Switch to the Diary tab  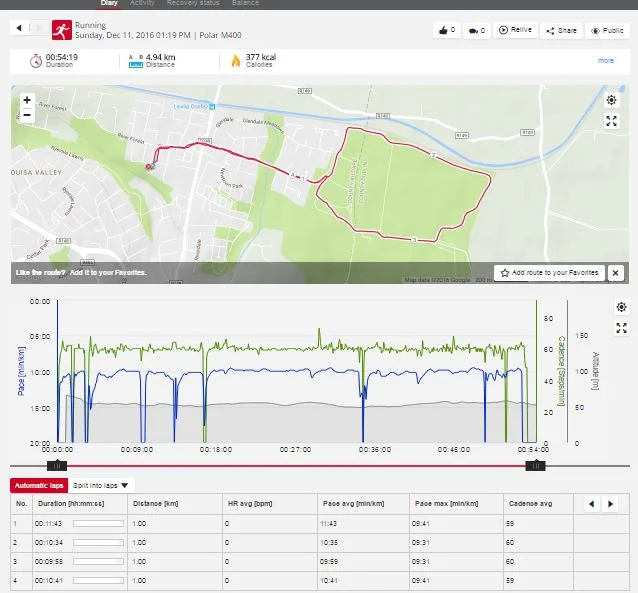coord(109,4)
